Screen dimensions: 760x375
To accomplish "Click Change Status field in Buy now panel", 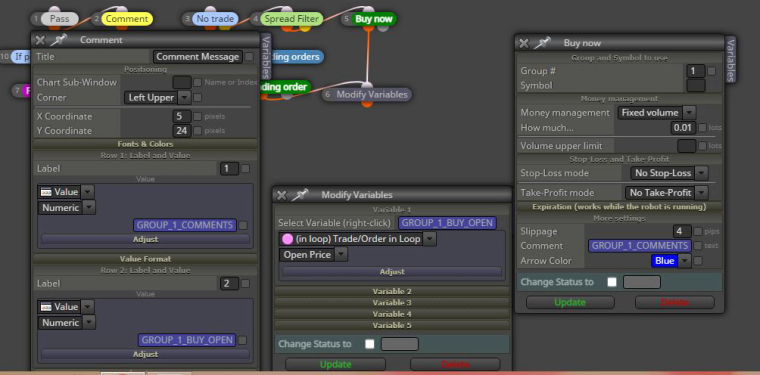I will (642, 282).
